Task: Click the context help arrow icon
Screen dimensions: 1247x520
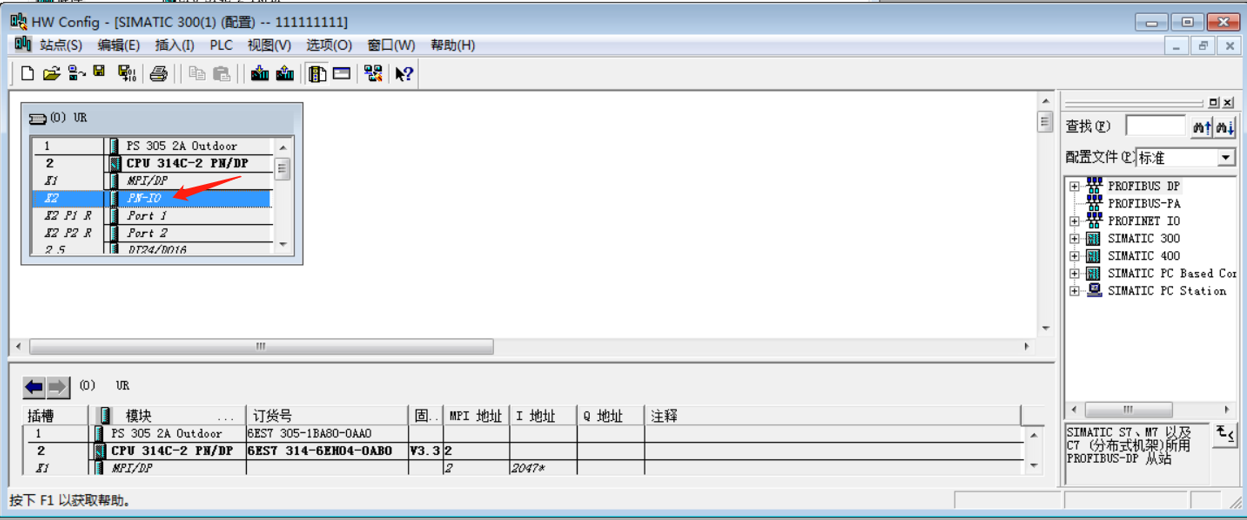Action: 404,73
